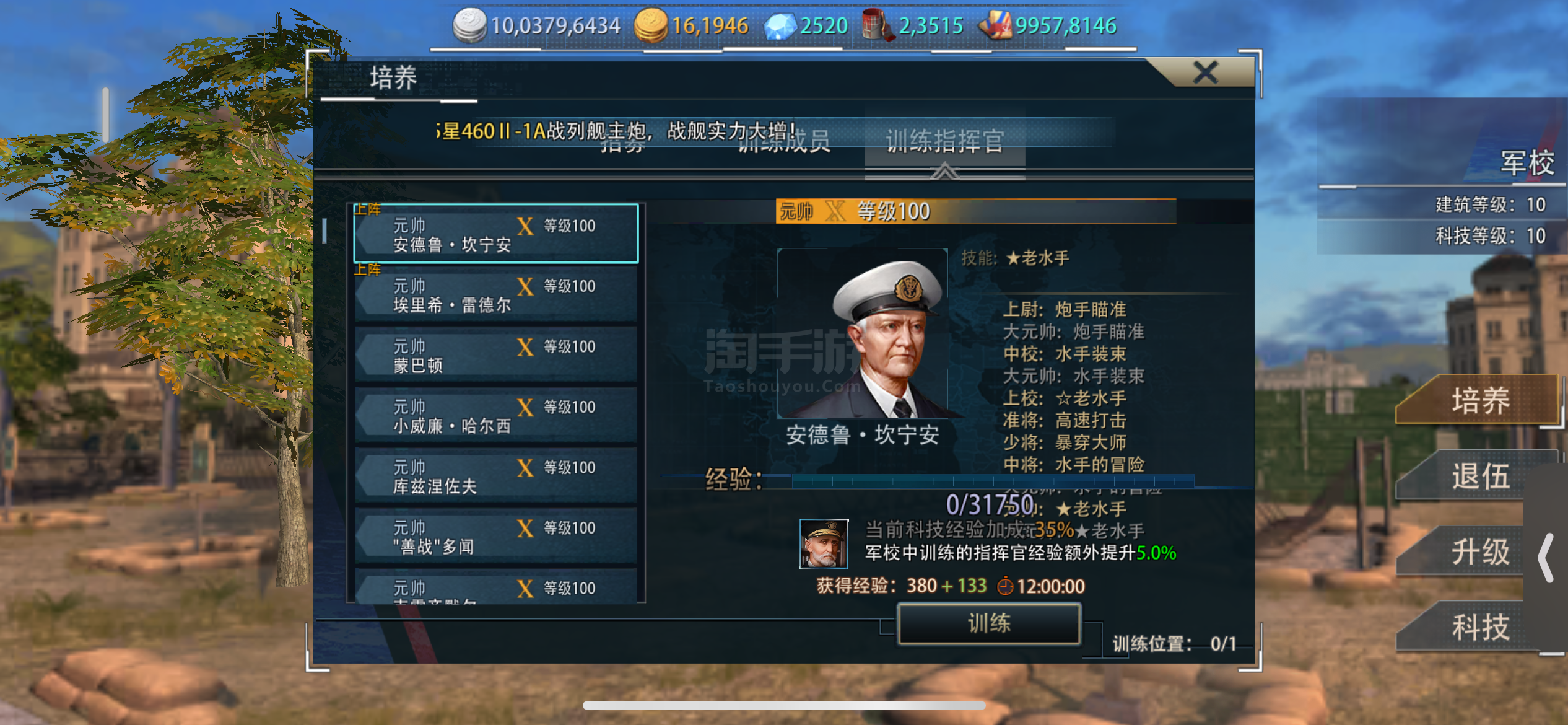Click the 经验 experience progress bar
This screenshot has width=1568, height=725.
[x=993, y=481]
